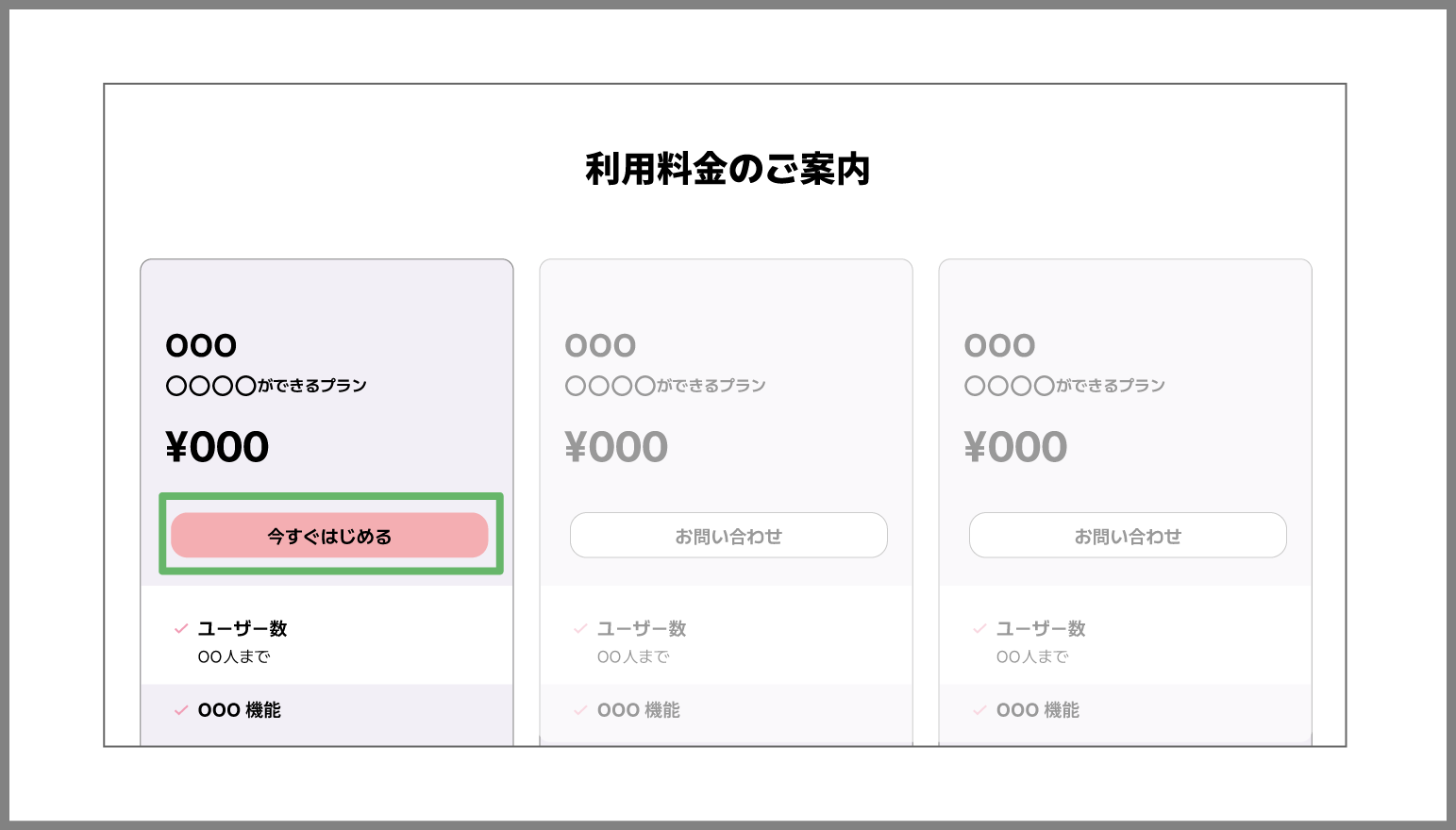
Task: Select the ¥000 price in the middle plan
Action: pos(616,447)
